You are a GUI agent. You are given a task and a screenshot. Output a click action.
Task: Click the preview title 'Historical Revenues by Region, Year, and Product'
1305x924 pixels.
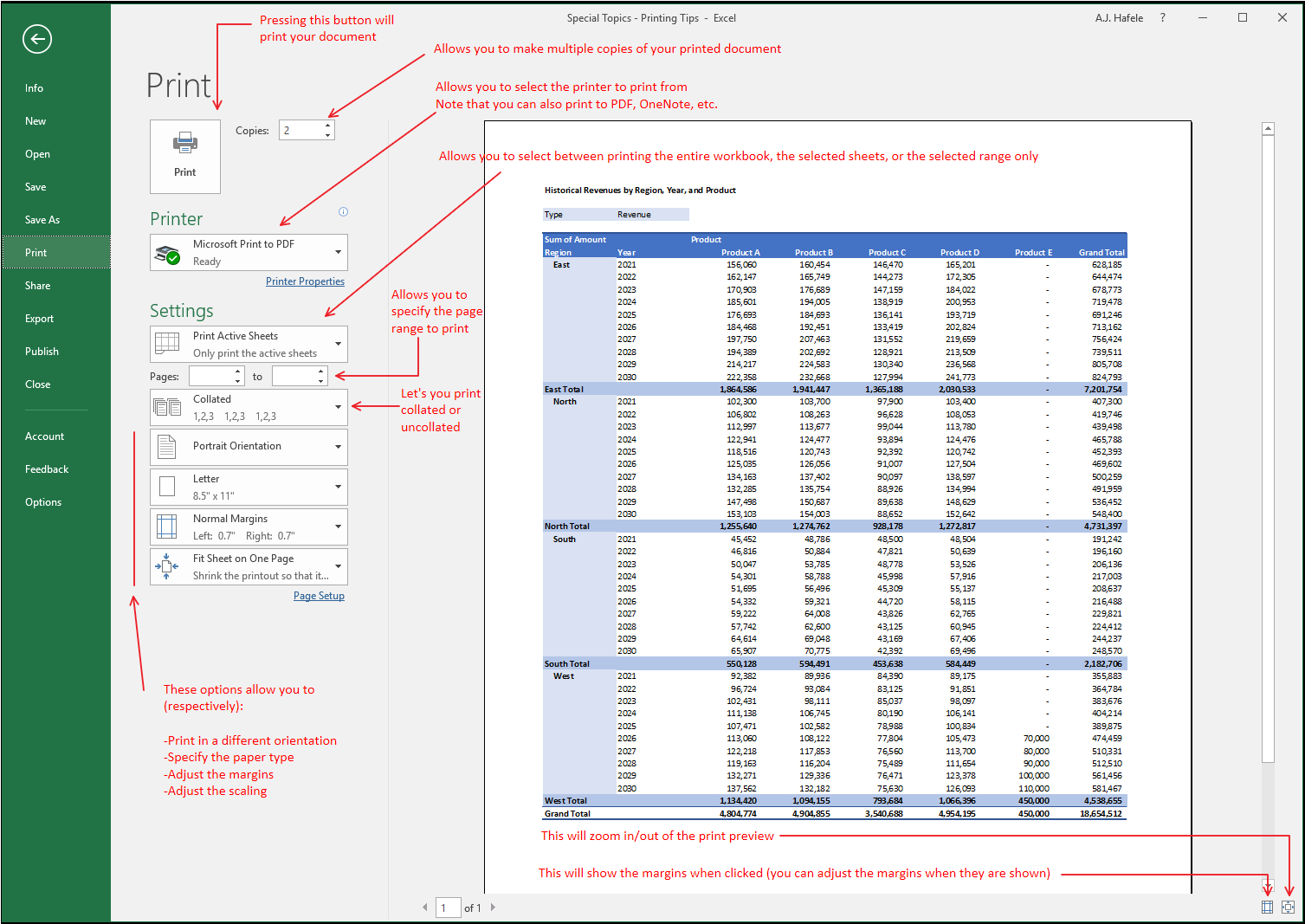[640, 191]
